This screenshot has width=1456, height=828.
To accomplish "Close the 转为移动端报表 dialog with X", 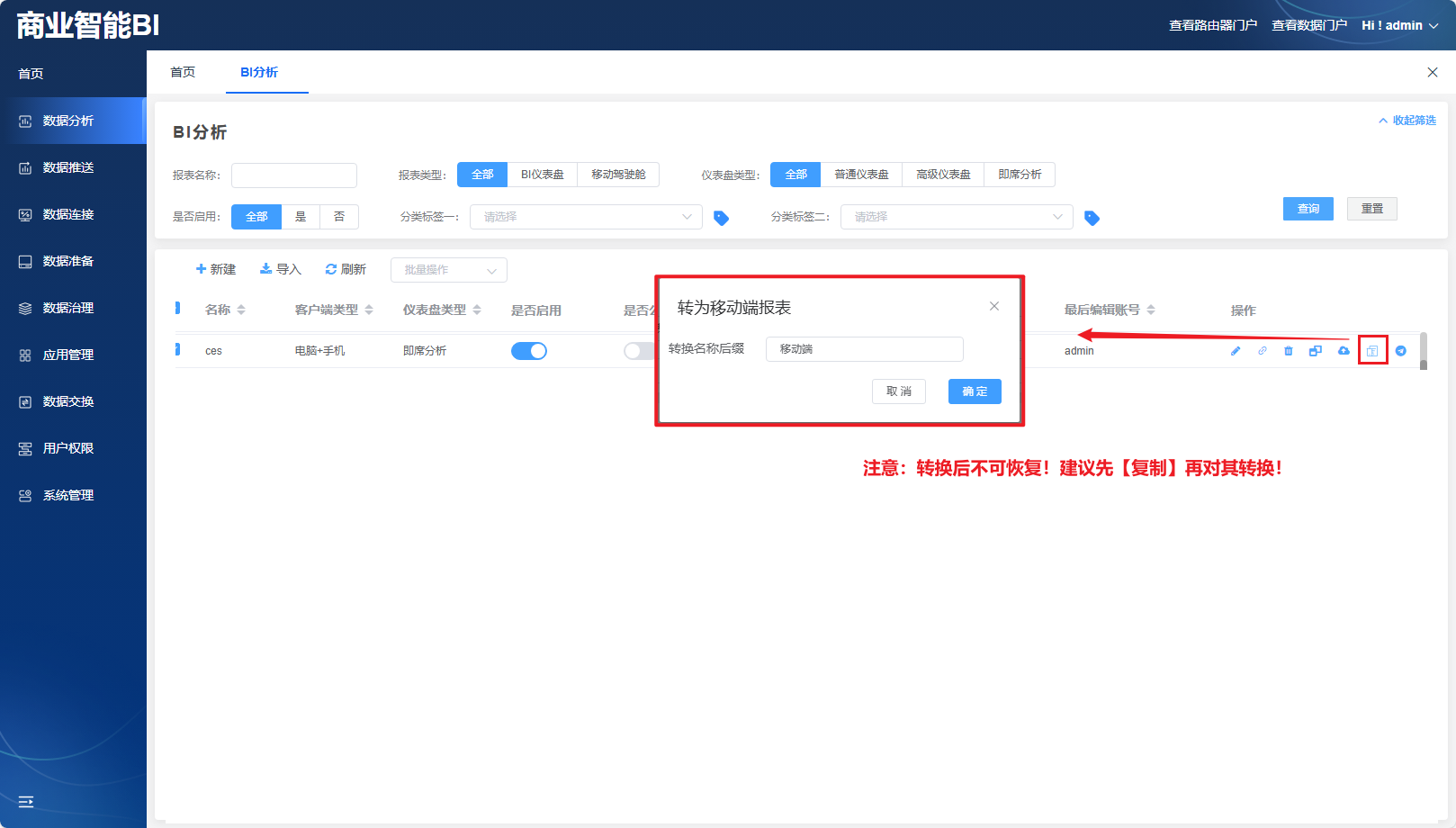I will [x=994, y=306].
